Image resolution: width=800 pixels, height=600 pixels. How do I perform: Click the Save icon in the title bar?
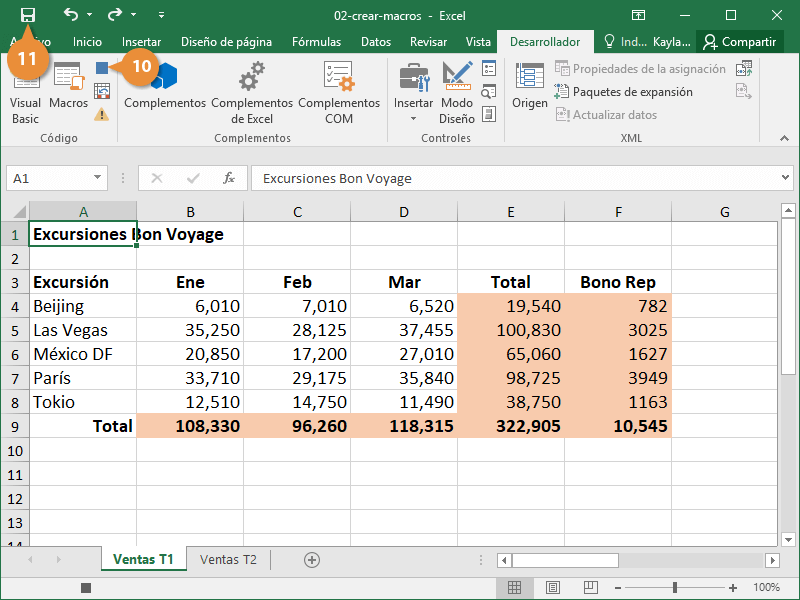[x=28, y=15]
